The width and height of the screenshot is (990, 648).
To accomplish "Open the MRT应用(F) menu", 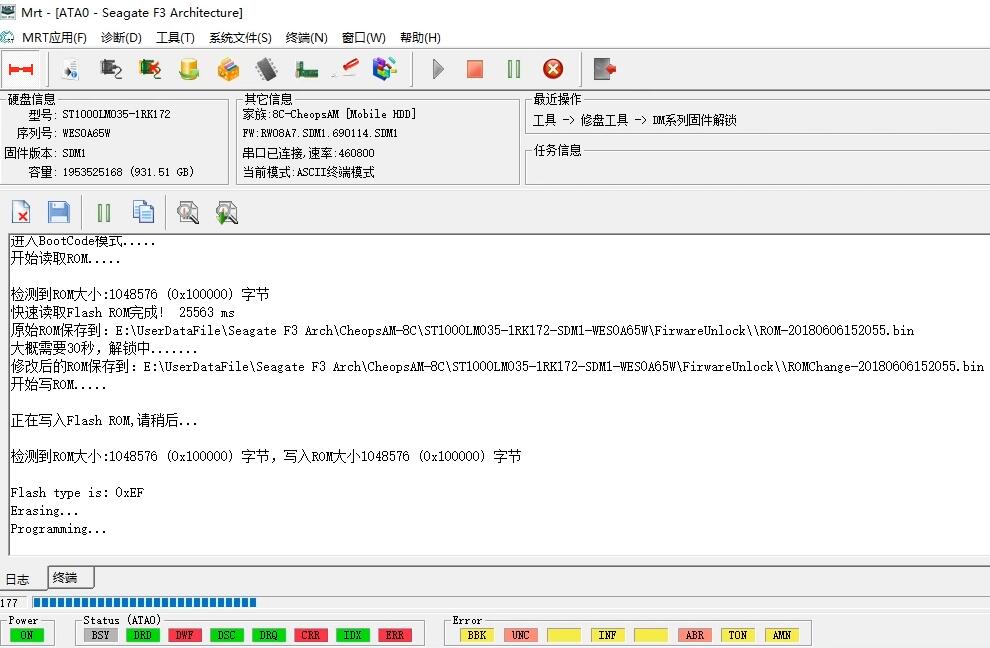I will [54, 38].
